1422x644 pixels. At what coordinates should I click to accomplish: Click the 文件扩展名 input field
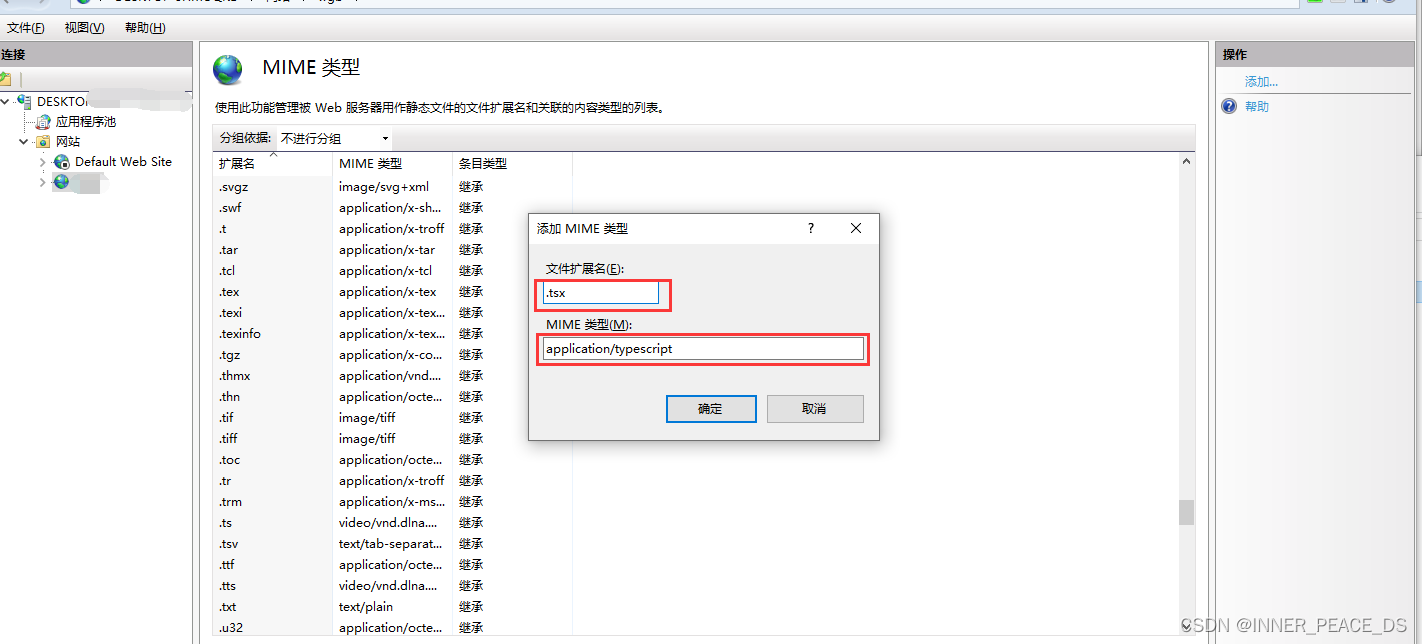601,293
